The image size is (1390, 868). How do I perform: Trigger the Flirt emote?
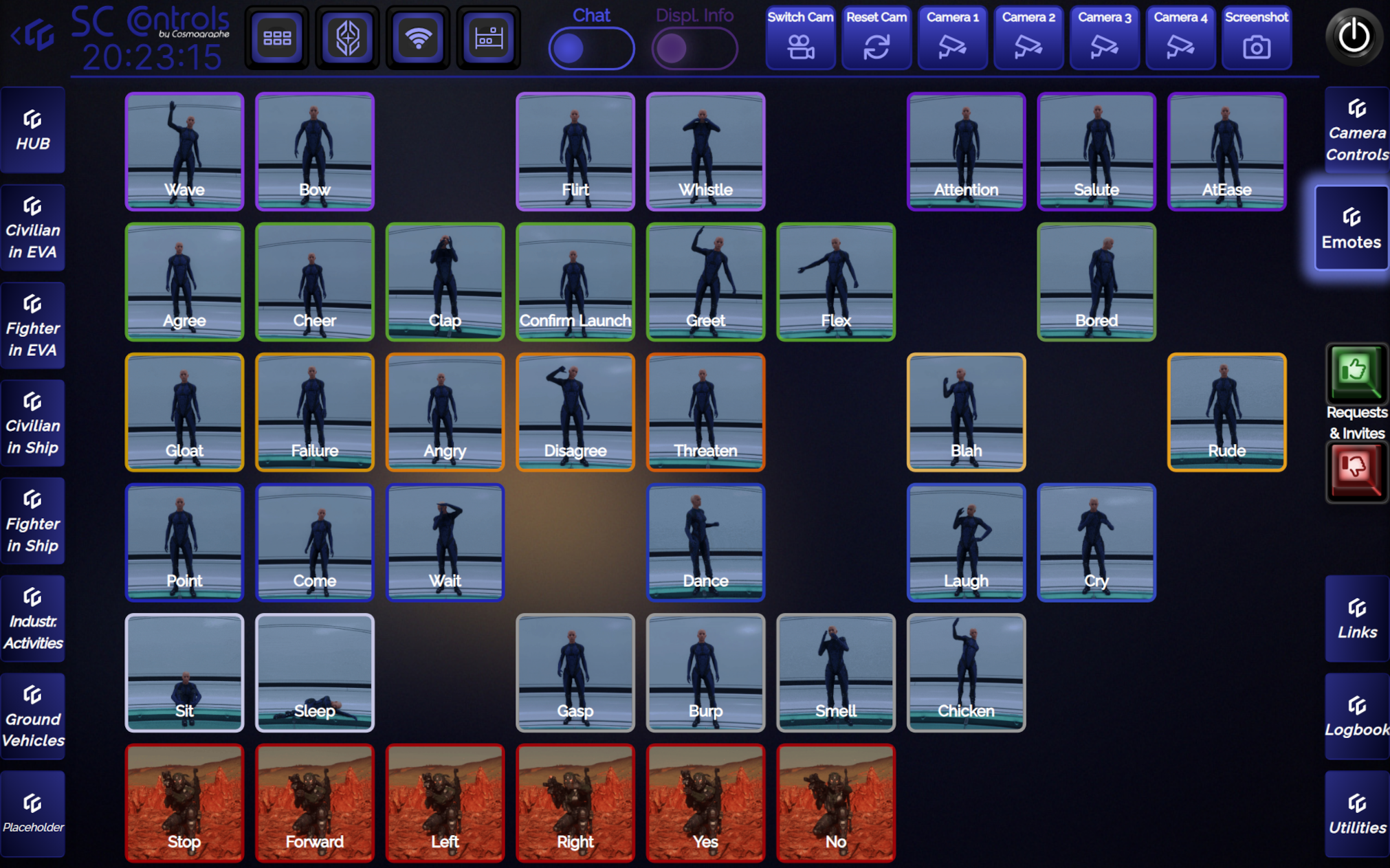point(575,152)
